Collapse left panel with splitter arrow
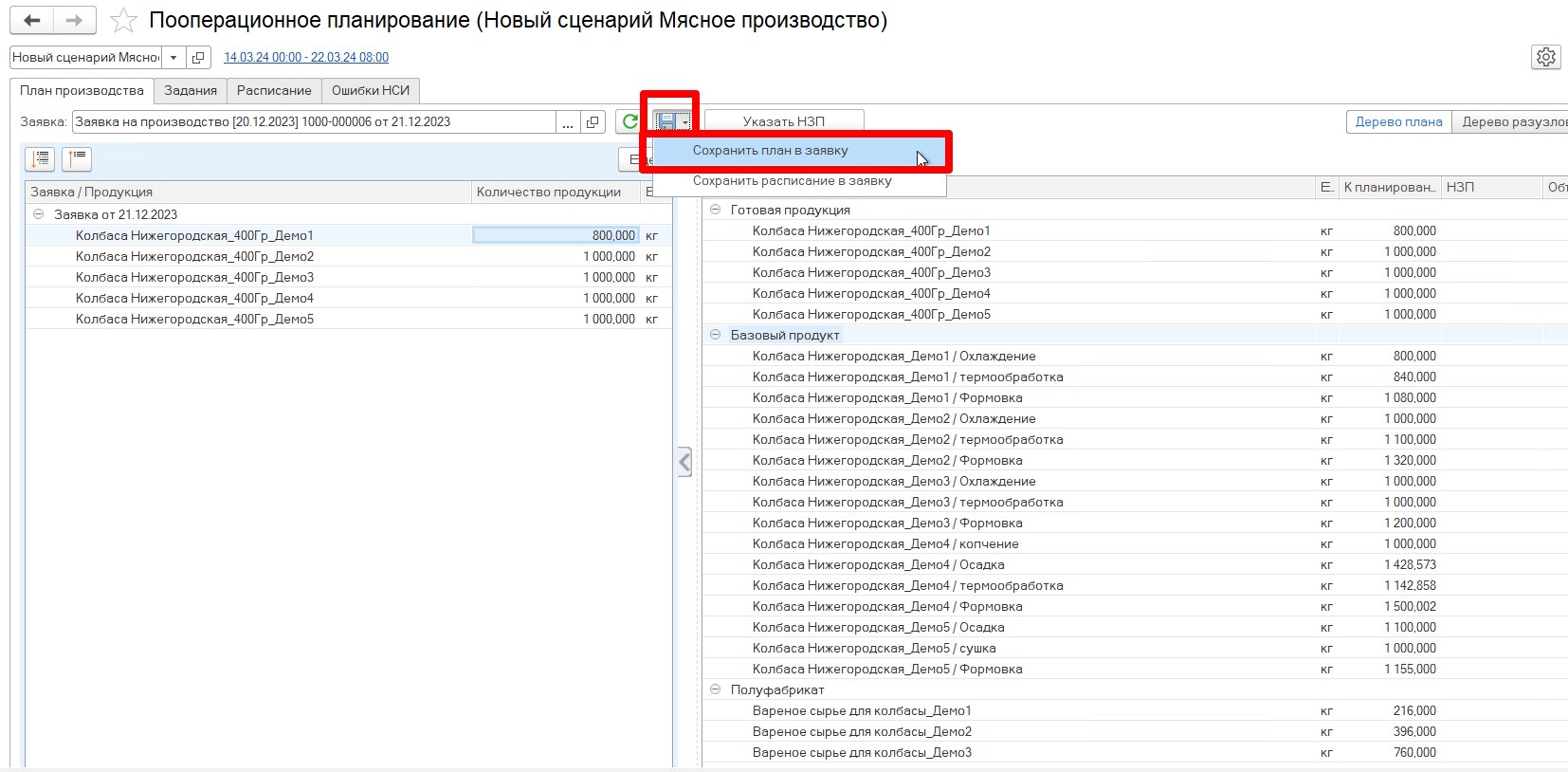Screen dimensions: 1568x772 [x=684, y=462]
